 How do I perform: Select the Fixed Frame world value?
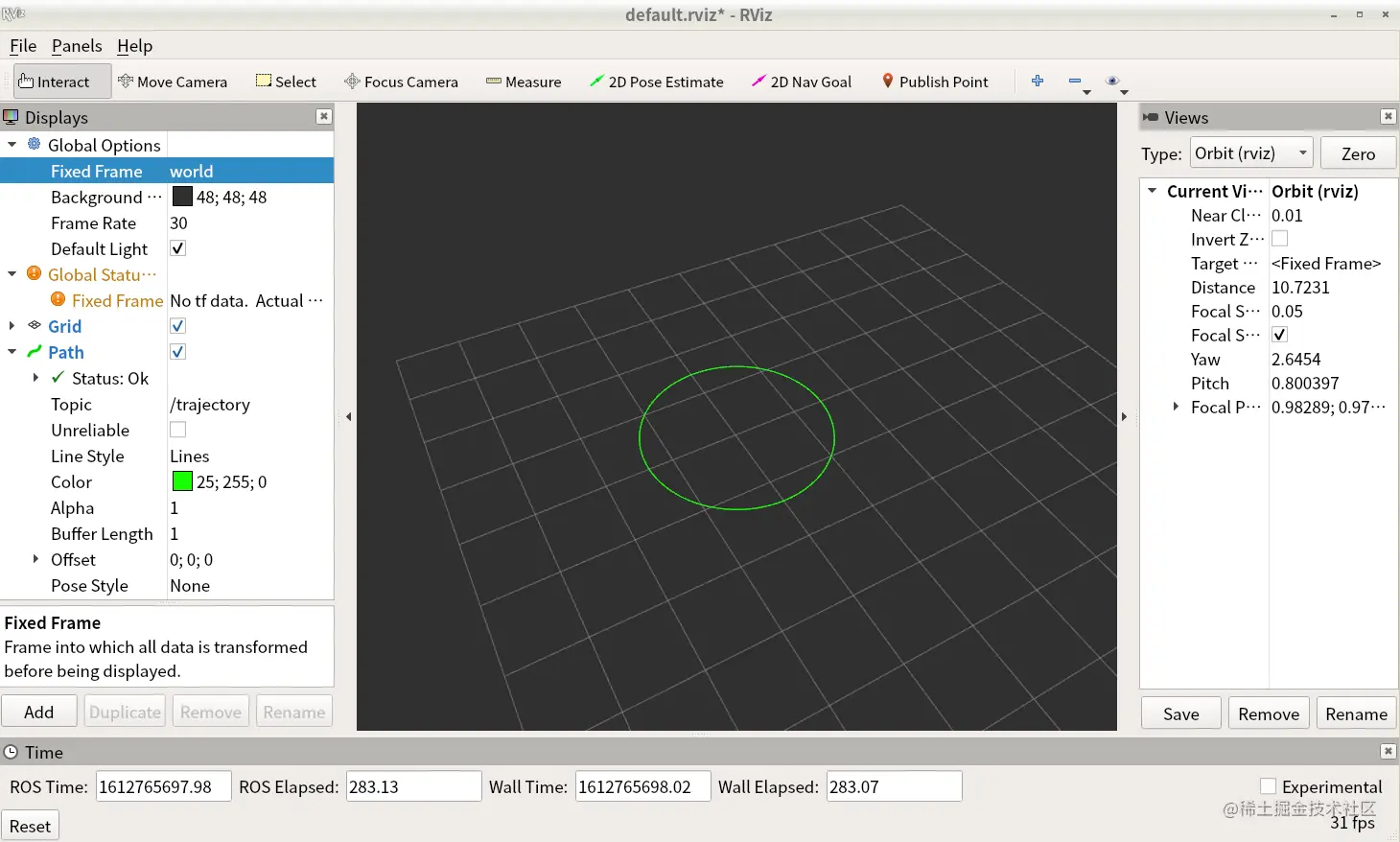click(192, 171)
